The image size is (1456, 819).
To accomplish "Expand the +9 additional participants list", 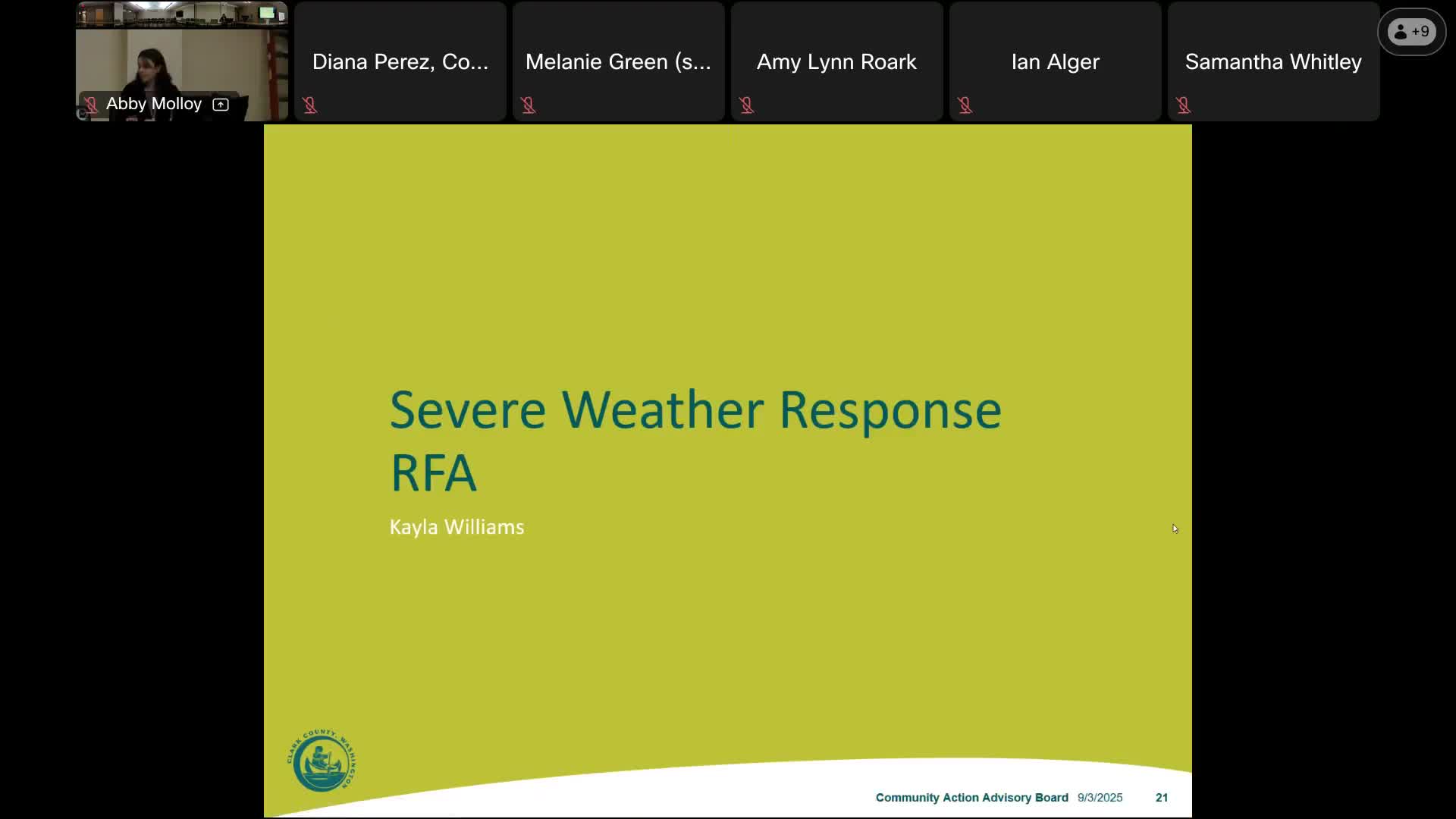I will point(1411,32).
